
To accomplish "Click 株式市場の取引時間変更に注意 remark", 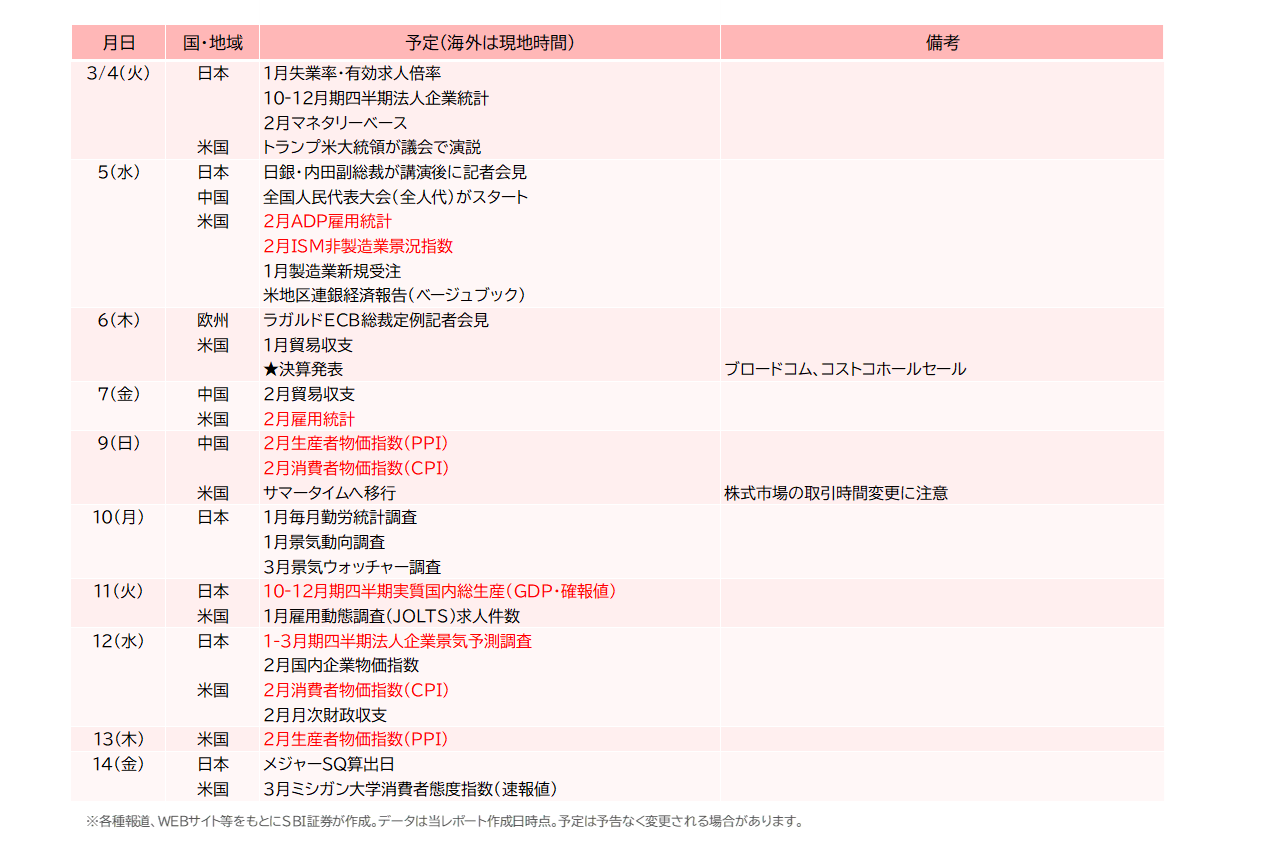I will [836, 493].
